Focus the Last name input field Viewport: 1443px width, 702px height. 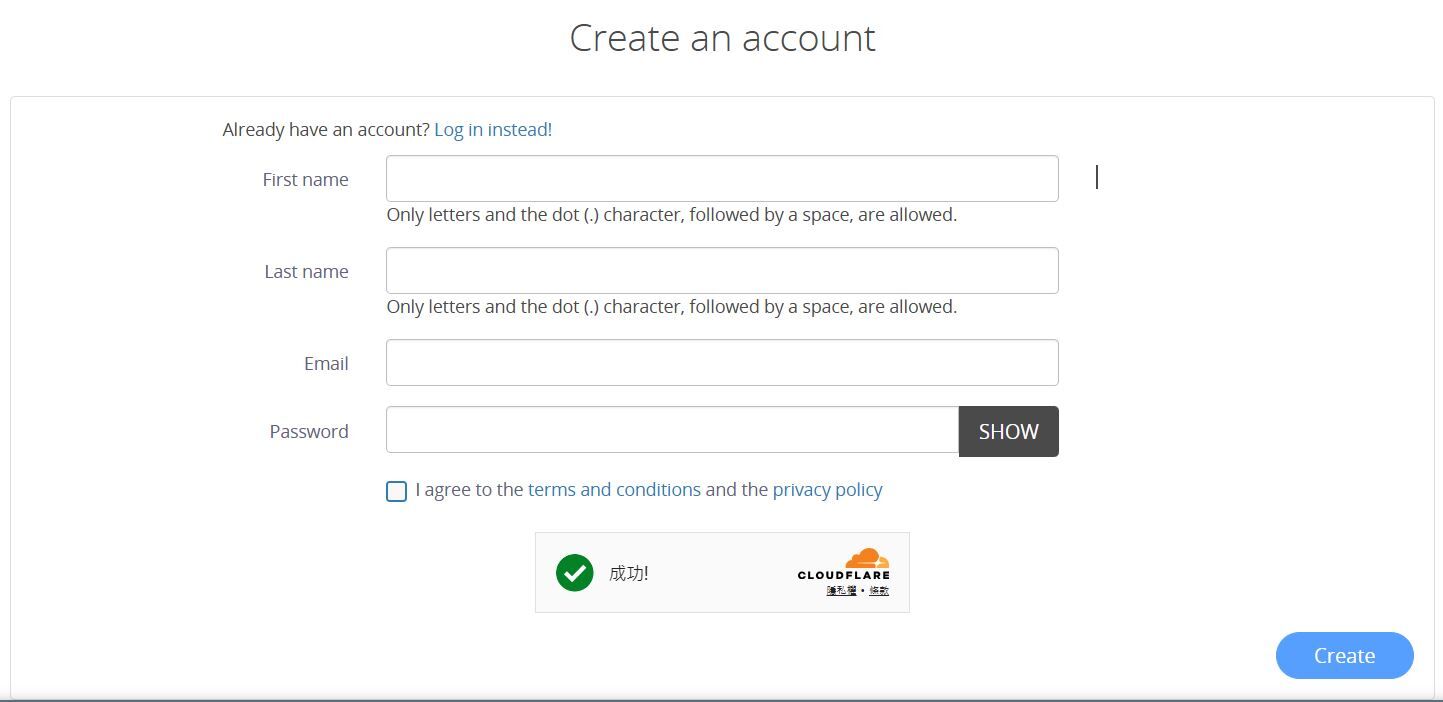click(722, 270)
